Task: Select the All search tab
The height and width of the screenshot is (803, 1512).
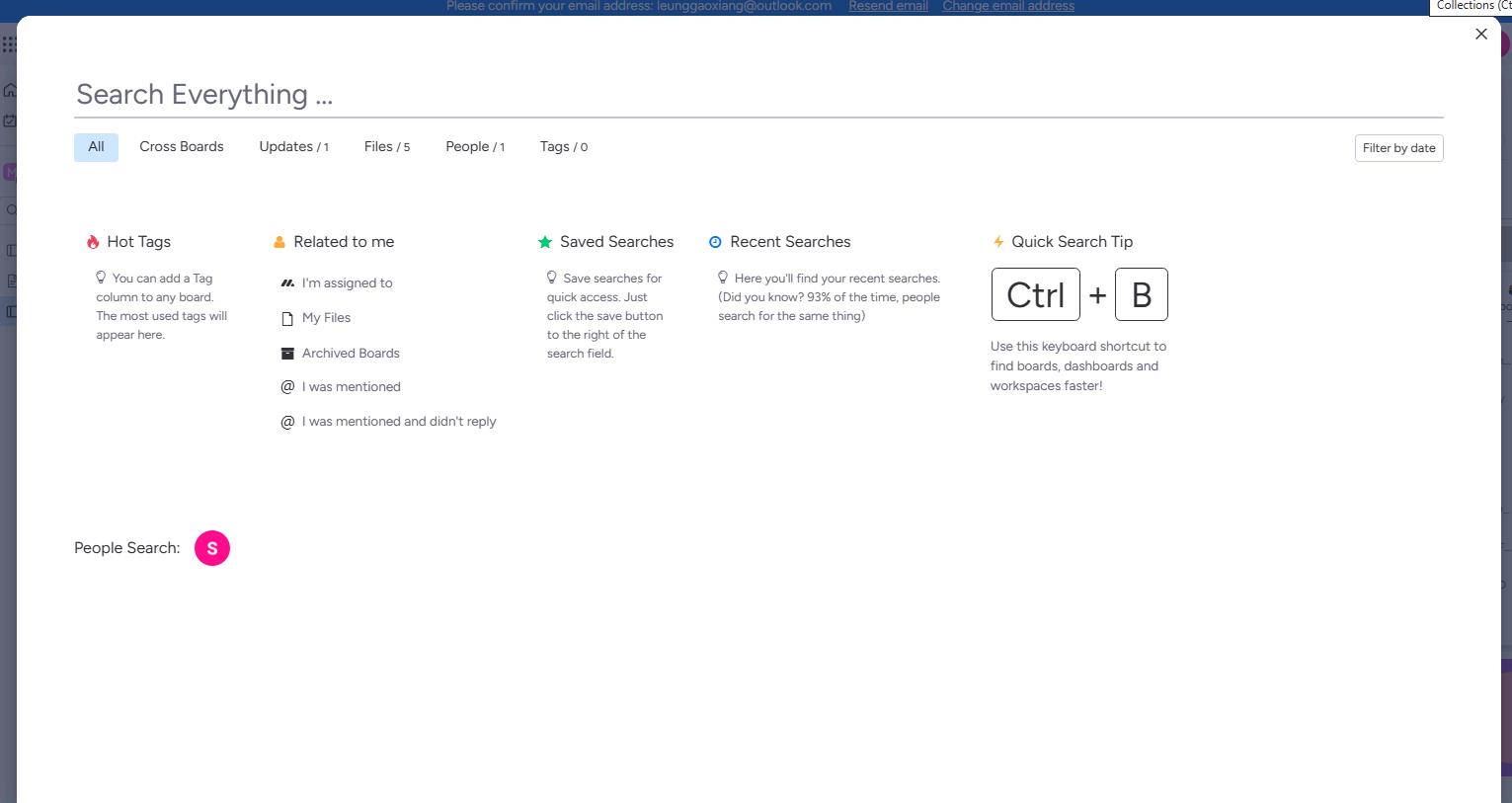Action: tap(96, 147)
